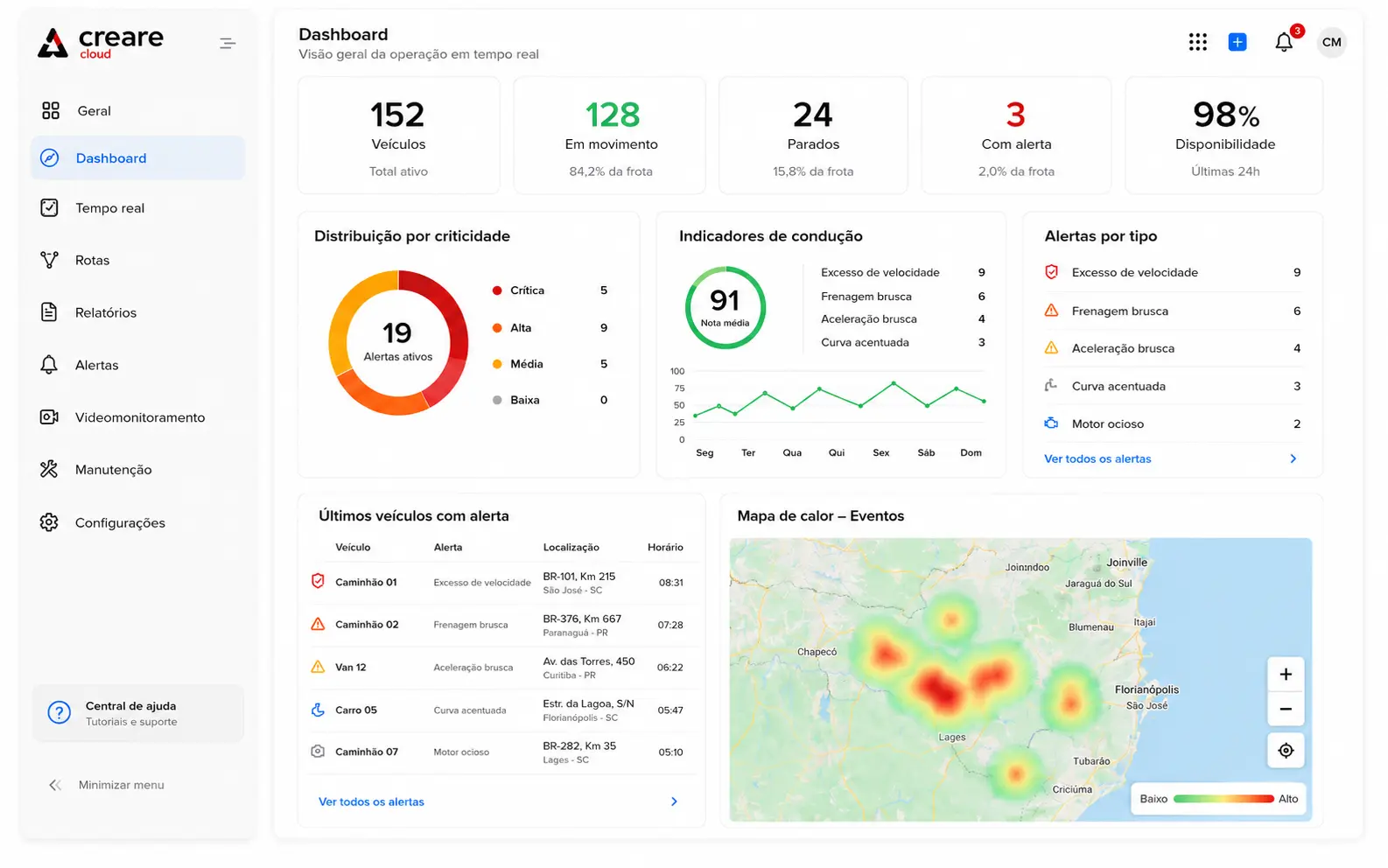Click the Rotas route icon
The height and width of the screenshot is (868, 1388).
click(50, 260)
